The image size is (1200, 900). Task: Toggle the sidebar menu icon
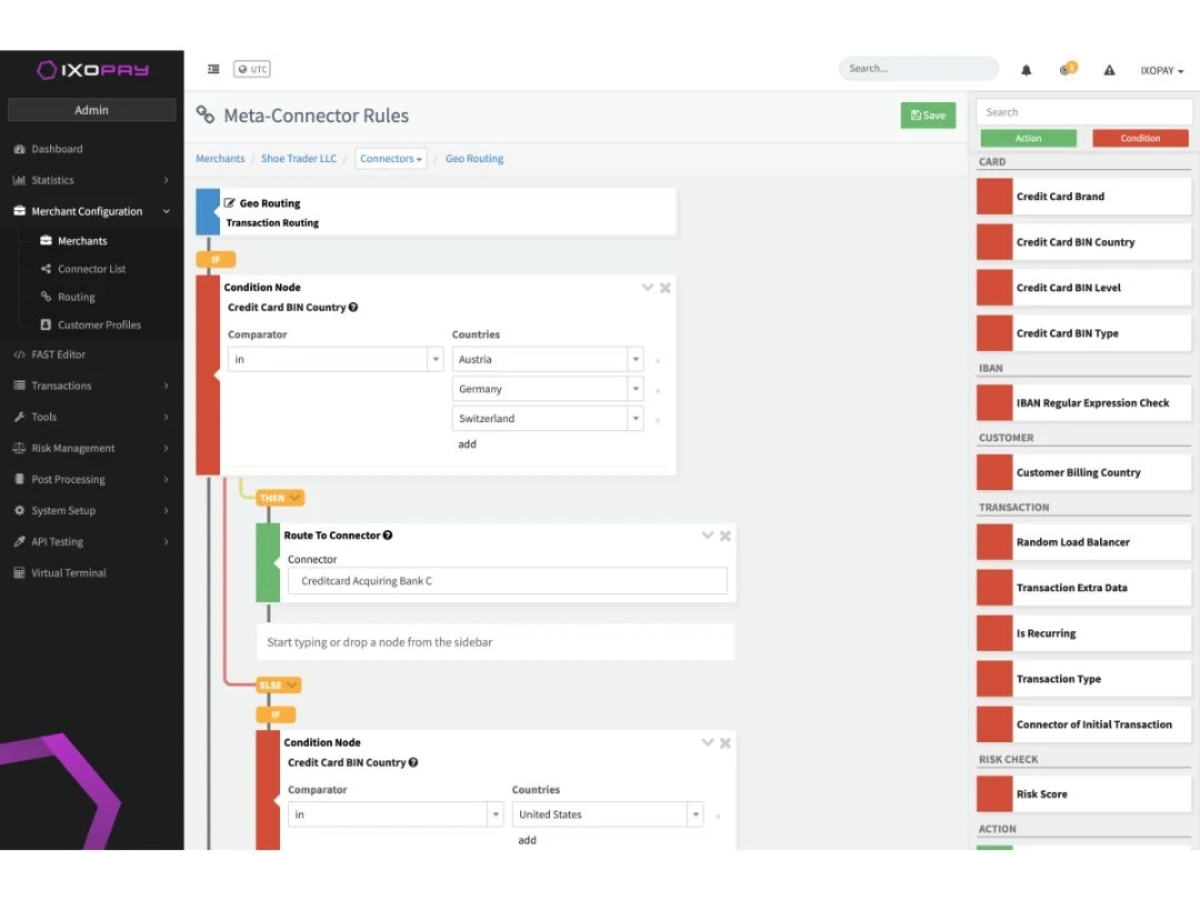coord(213,69)
